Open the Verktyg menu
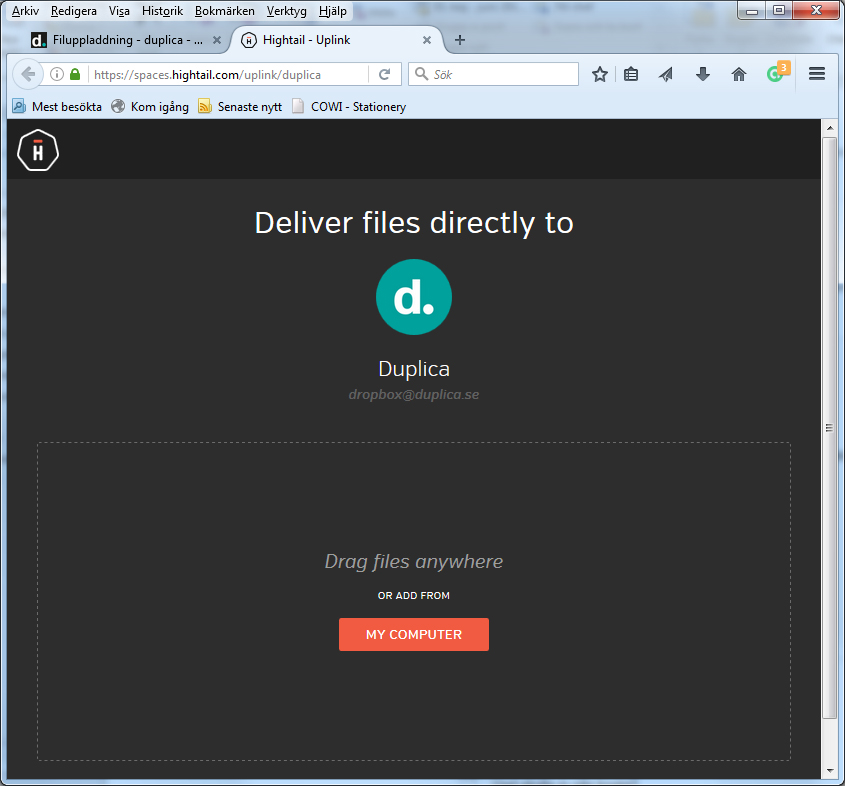 click(286, 11)
